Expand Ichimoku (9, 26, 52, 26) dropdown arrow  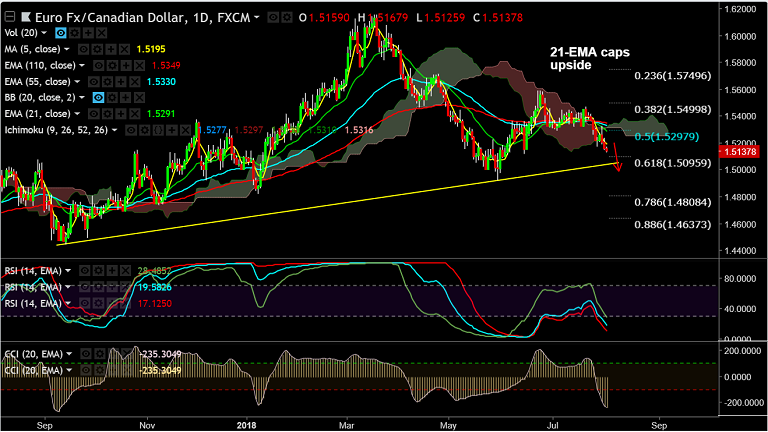point(114,130)
